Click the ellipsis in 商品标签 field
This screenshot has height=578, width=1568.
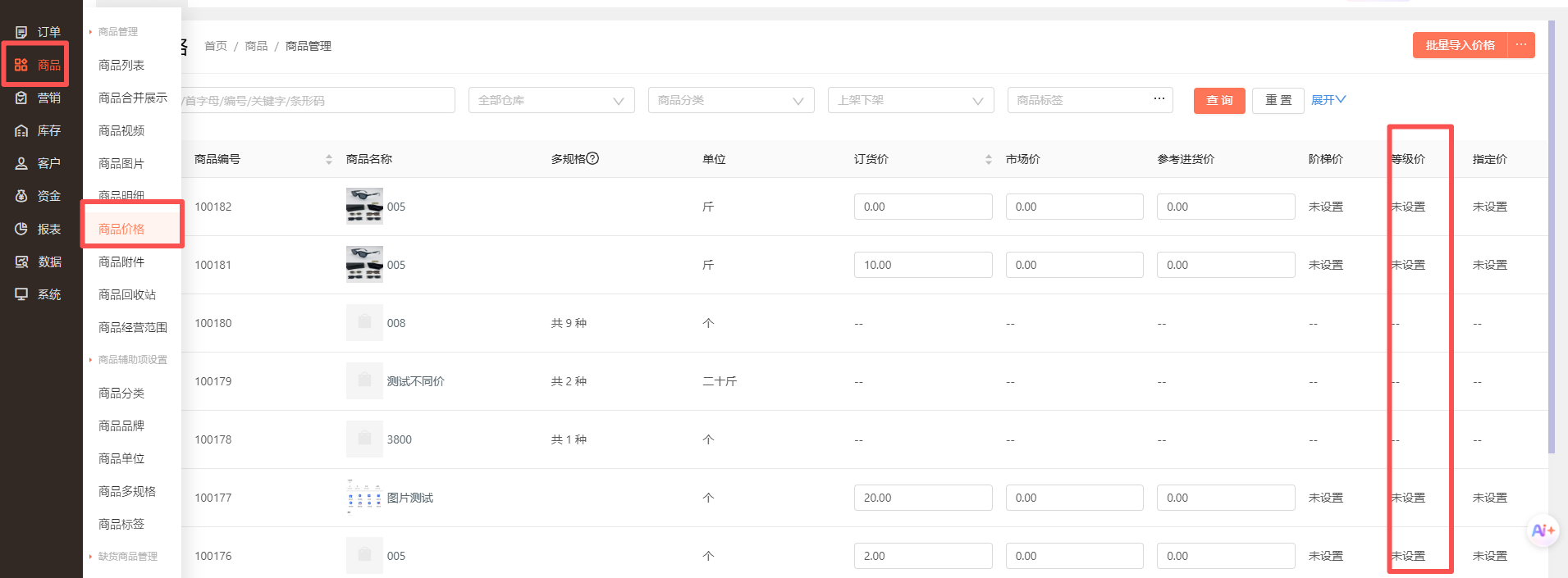[1159, 99]
